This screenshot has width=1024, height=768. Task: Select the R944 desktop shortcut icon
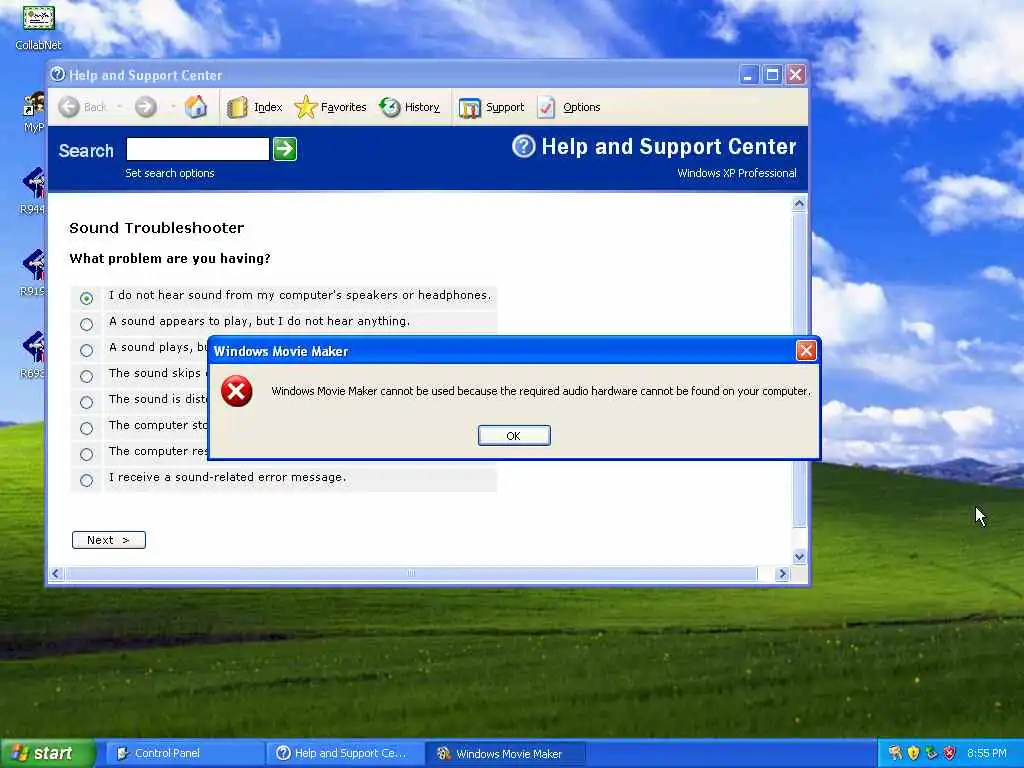34,182
